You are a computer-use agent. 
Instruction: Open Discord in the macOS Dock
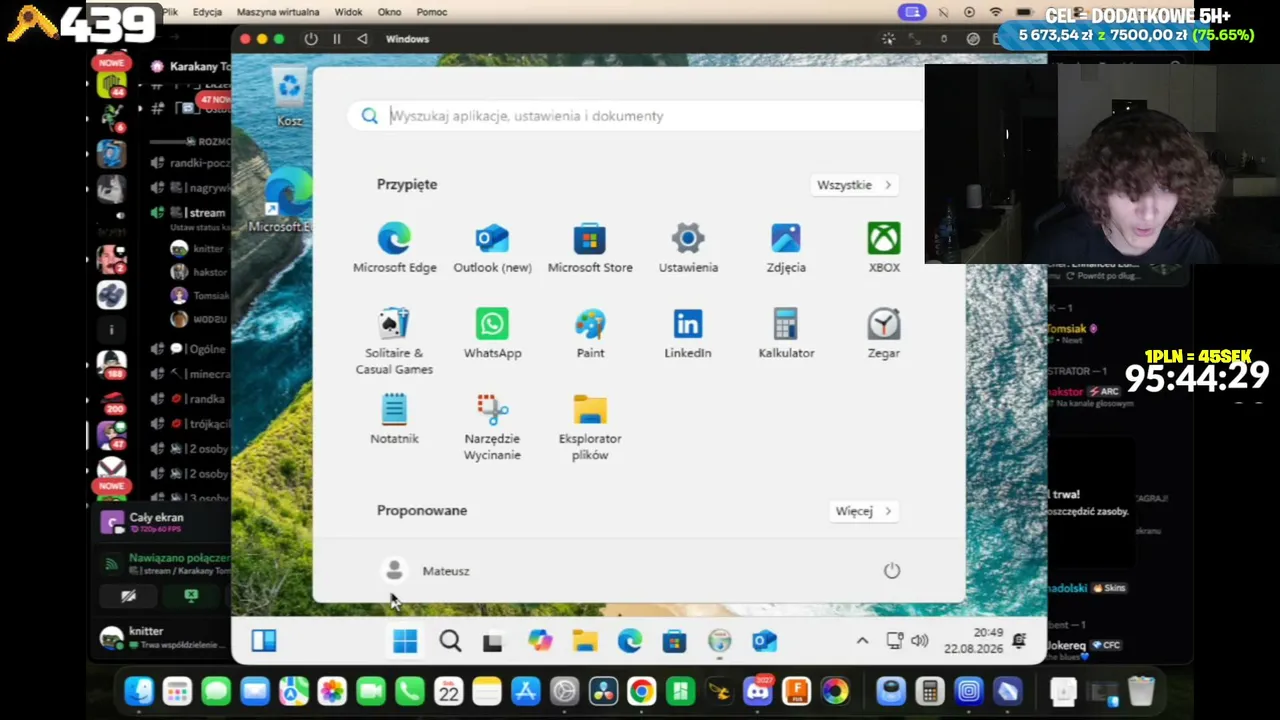[x=757, y=691]
